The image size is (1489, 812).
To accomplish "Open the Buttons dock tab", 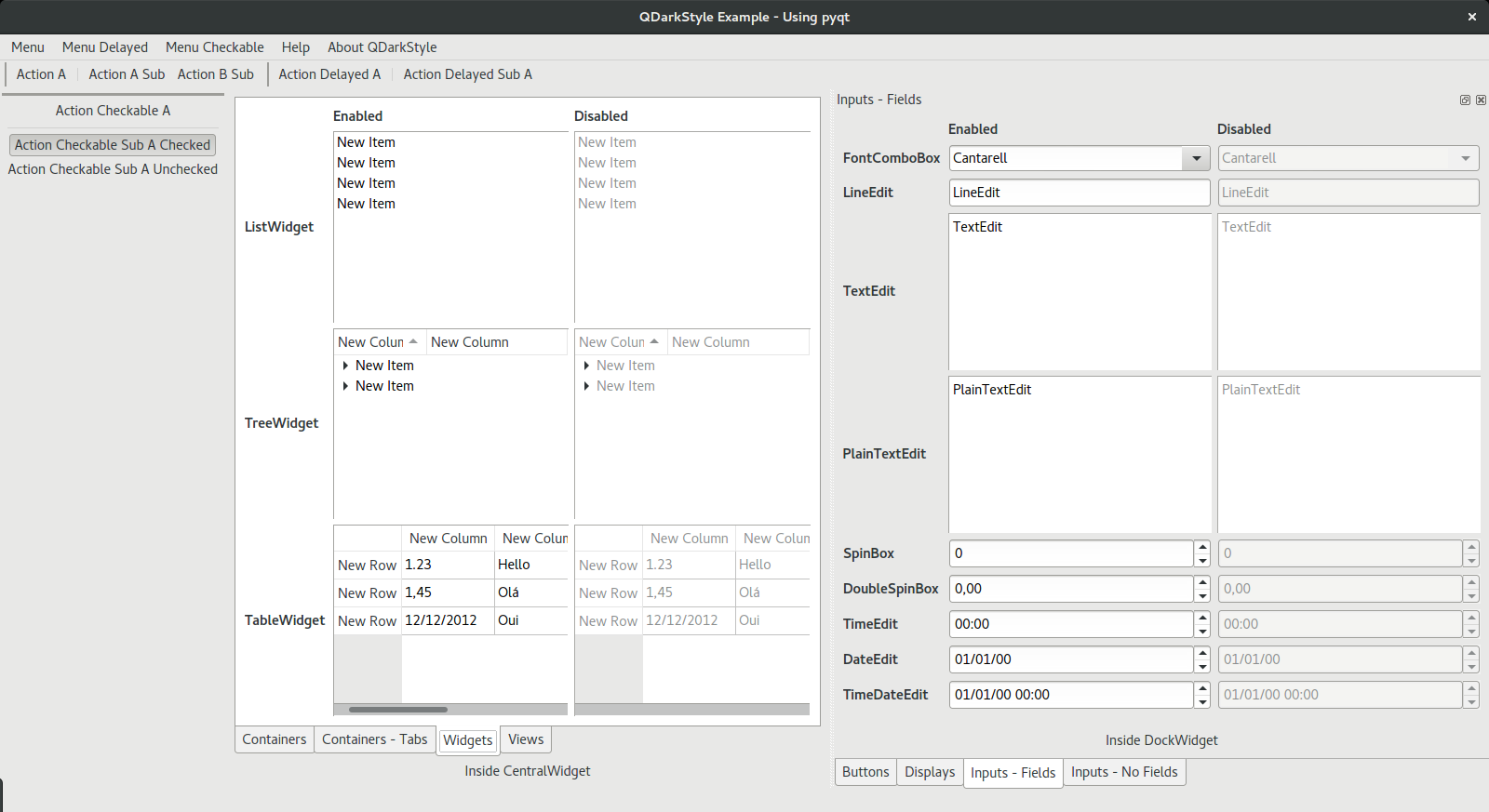I will pos(865,772).
